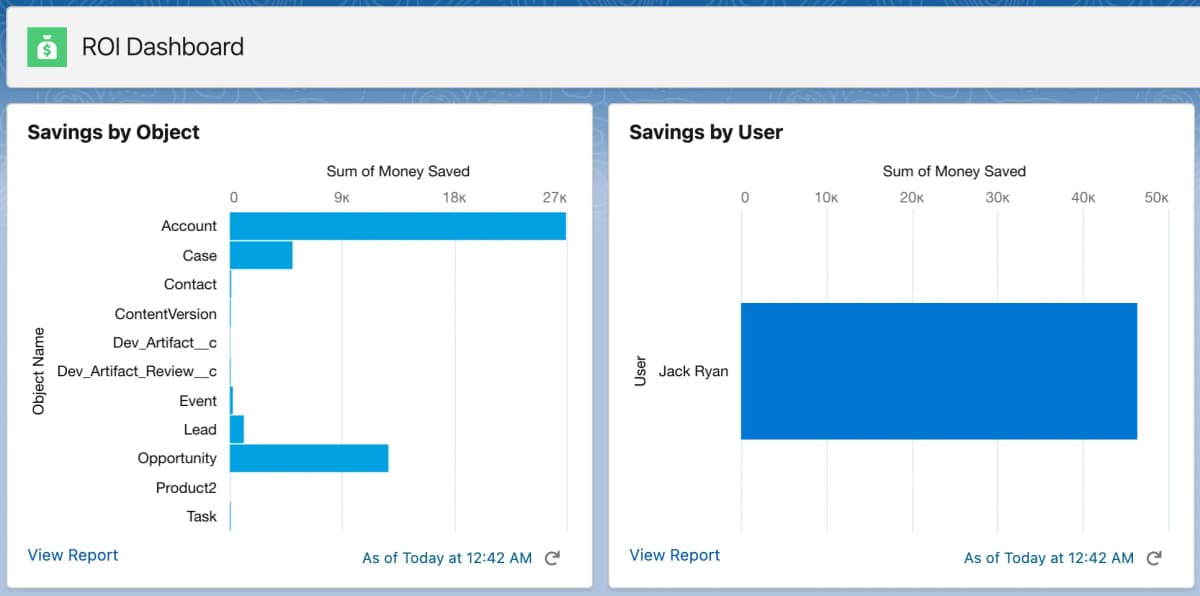Open View Report under Savings by User
The height and width of the screenshot is (596, 1200).
675,555
